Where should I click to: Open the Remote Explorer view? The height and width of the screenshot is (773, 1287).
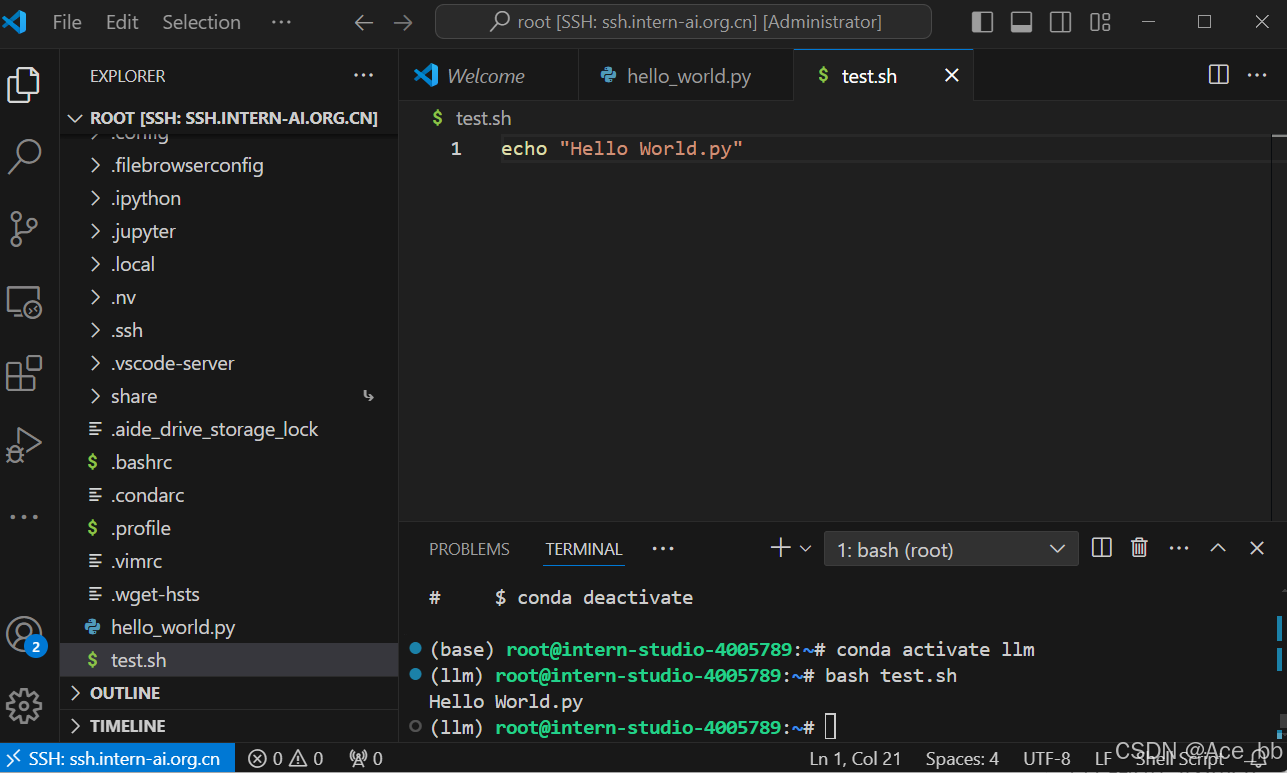point(24,301)
